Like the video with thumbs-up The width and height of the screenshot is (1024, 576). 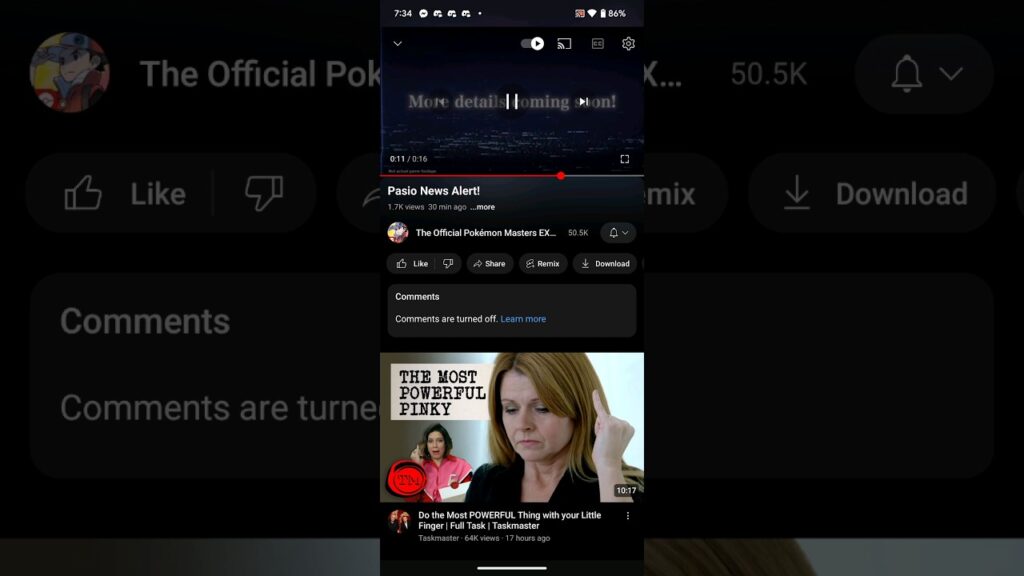pos(411,264)
